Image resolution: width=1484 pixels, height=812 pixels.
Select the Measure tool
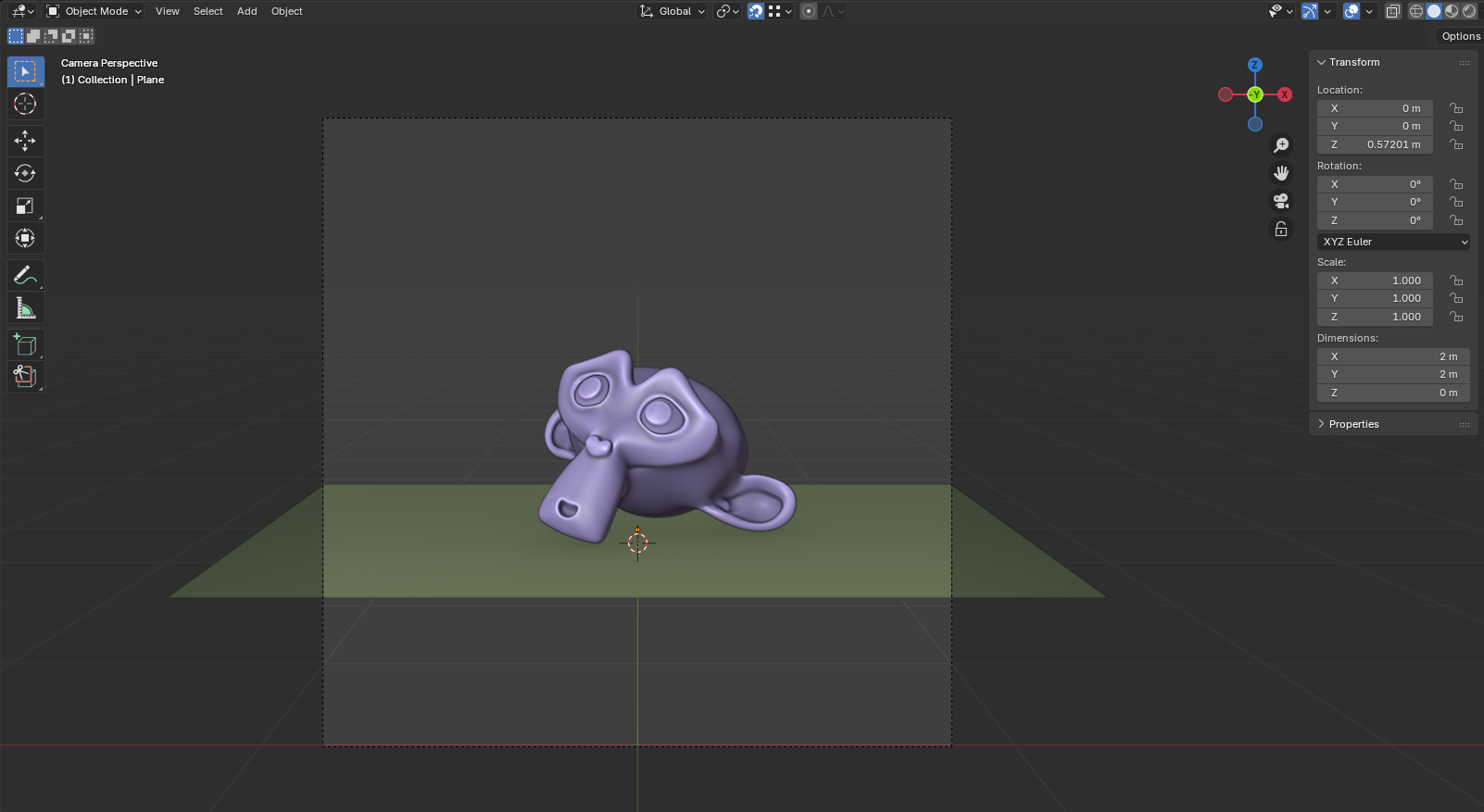pyautogui.click(x=25, y=307)
